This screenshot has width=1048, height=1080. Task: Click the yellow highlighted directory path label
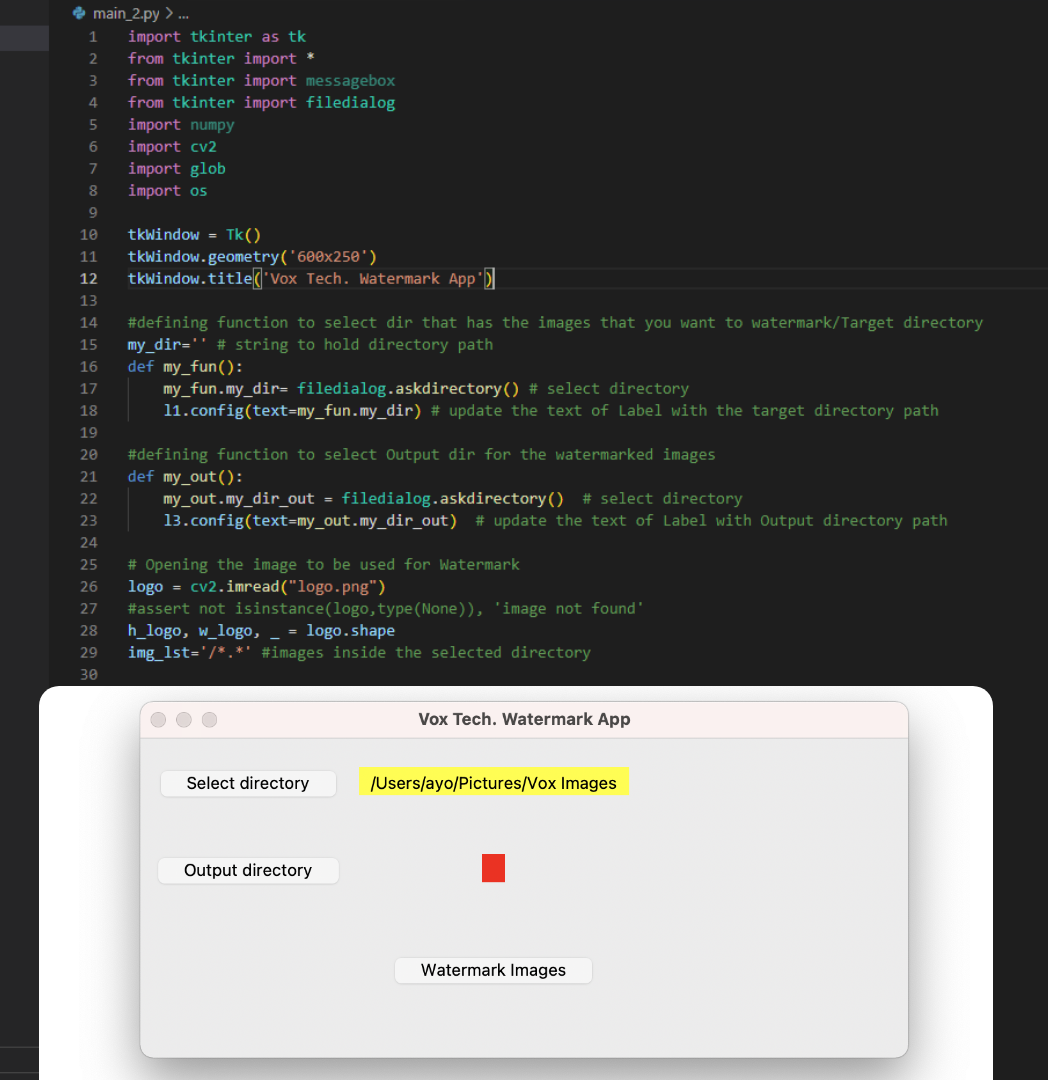pos(494,783)
